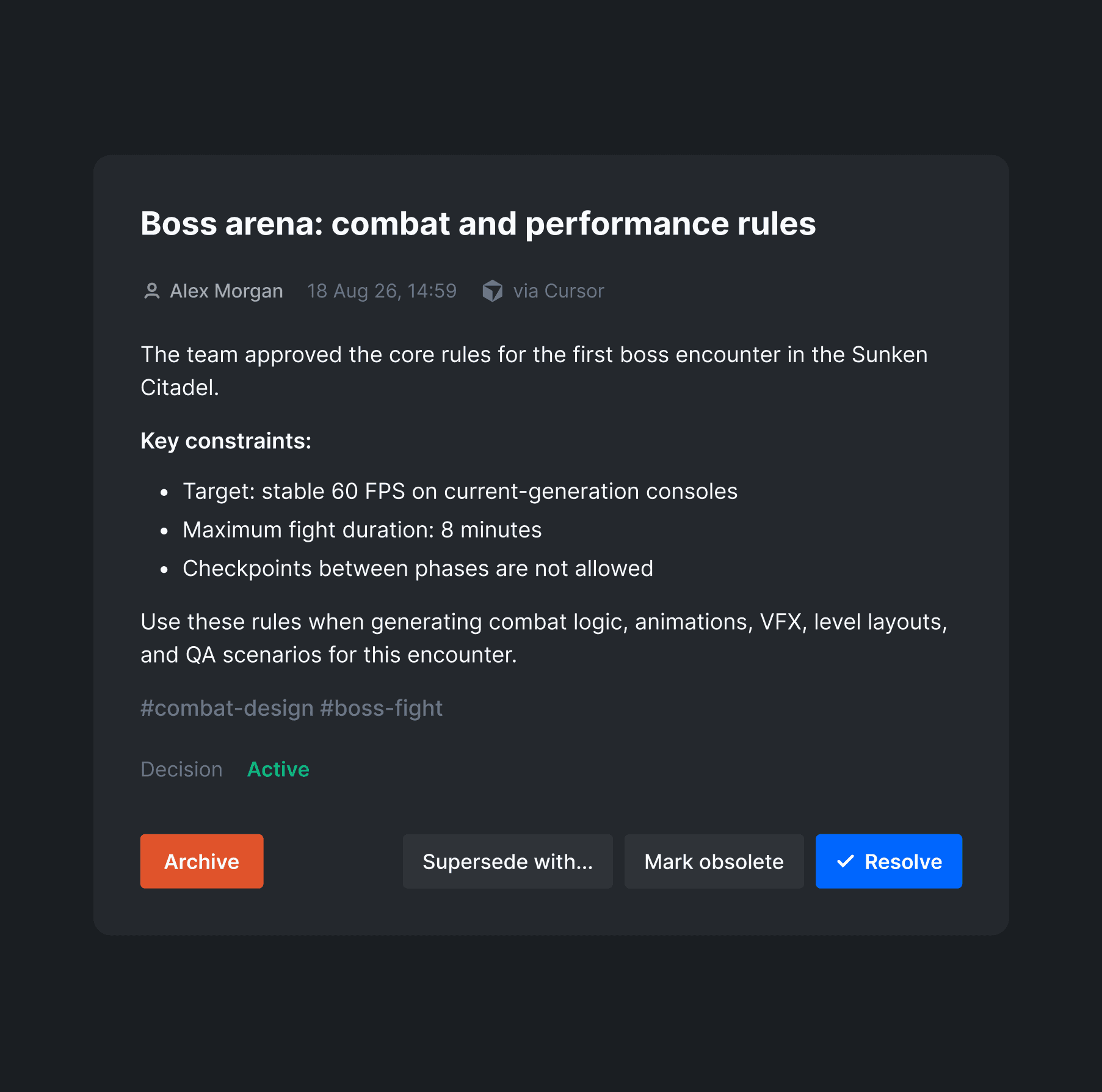
Task: Click the Maximum fight duration bullet item
Action: [362, 530]
